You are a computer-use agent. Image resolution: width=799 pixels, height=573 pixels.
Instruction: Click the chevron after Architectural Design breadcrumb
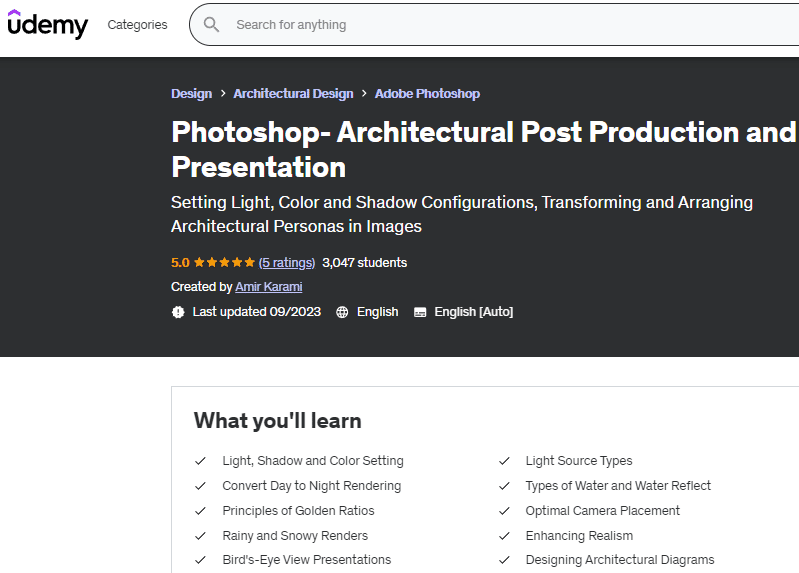tap(364, 94)
